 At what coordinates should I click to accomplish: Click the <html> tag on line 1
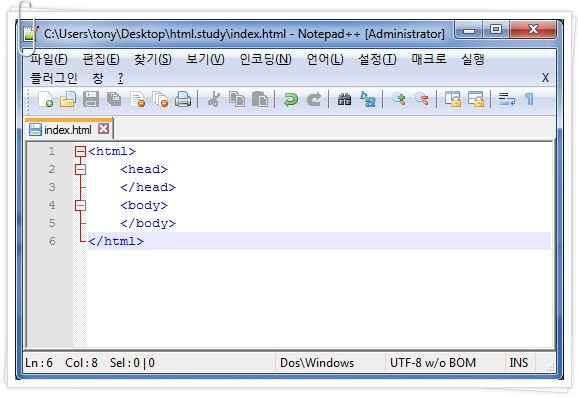click(112, 151)
